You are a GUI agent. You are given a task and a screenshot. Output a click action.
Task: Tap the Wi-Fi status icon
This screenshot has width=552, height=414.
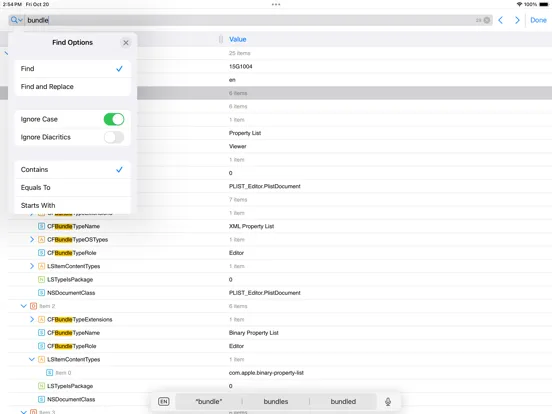pyautogui.click(x=519, y=4)
